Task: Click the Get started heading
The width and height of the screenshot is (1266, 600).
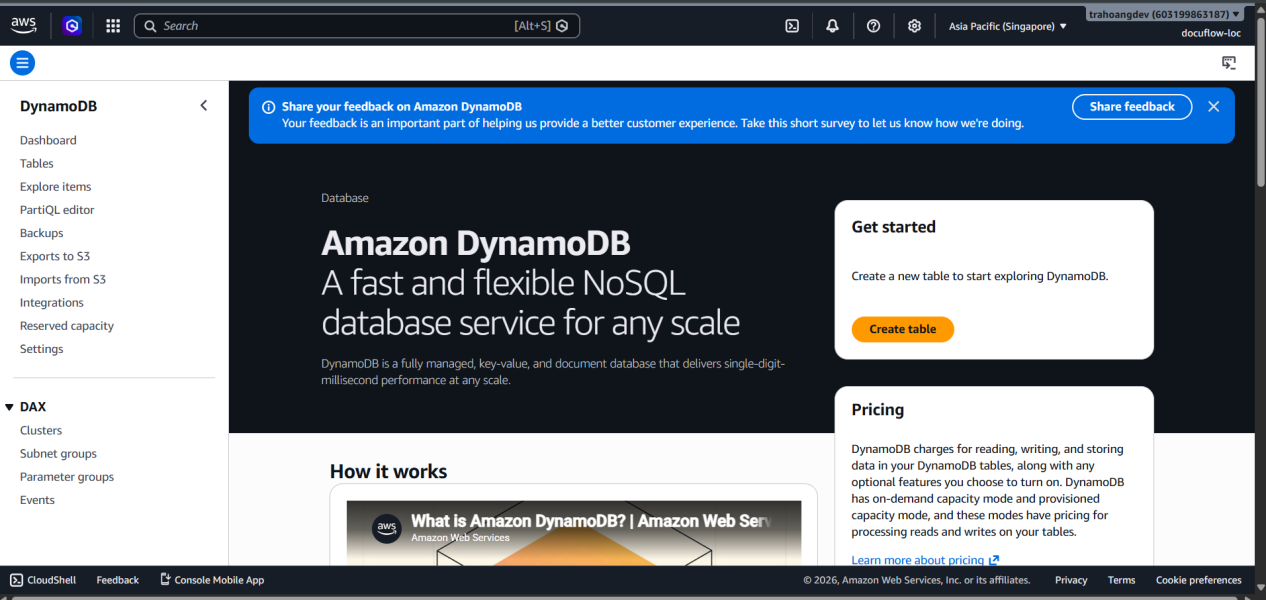Action: [x=894, y=227]
